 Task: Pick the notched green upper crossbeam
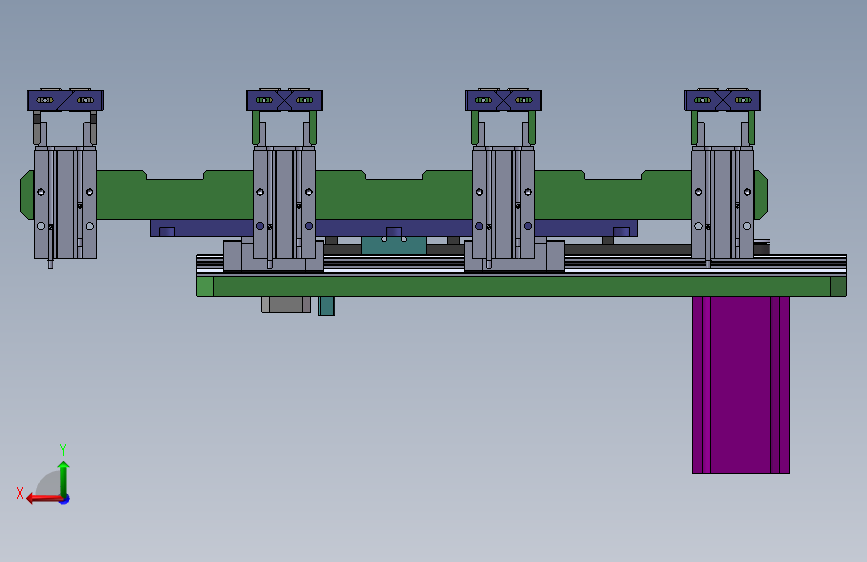coord(394,195)
